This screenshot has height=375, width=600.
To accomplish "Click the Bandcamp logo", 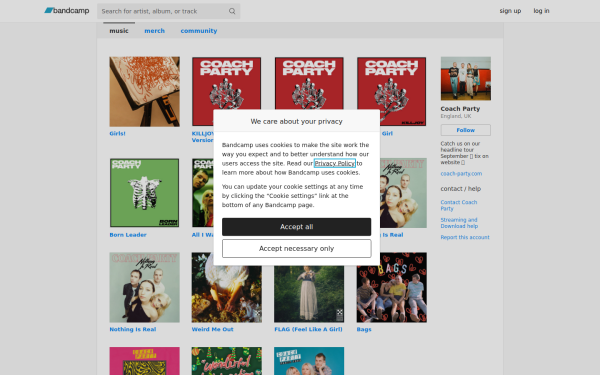I will point(67,11).
